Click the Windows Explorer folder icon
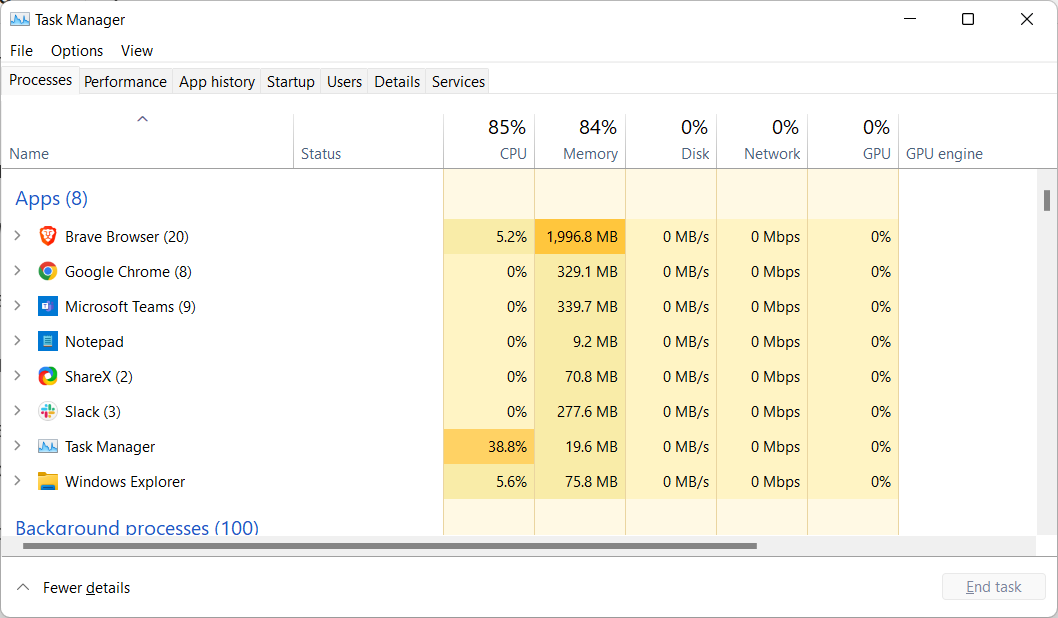The width and height of the screenshot is (1058, 618). click(x=48, y=481)
